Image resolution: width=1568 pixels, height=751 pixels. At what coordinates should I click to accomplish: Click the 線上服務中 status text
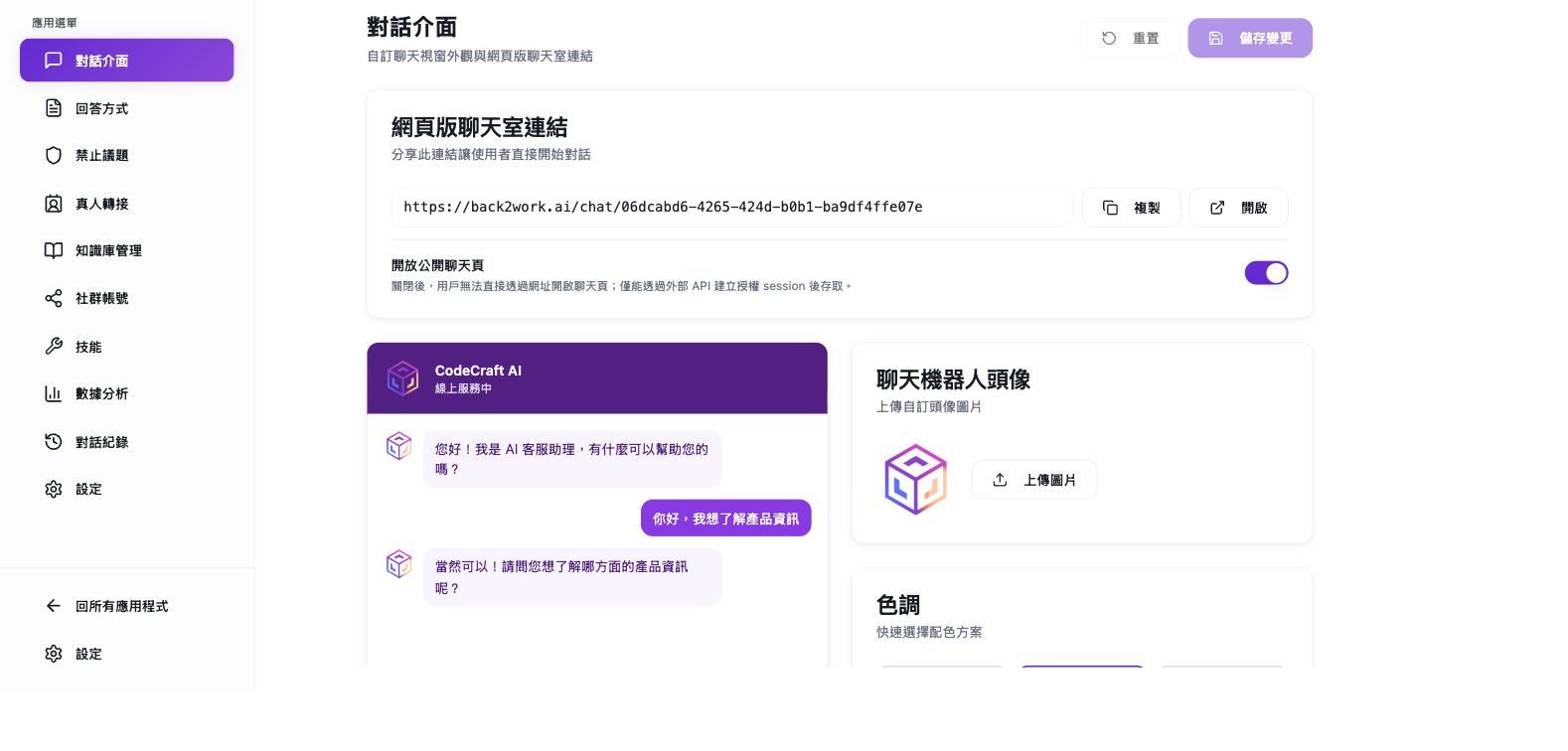[463, 388]
